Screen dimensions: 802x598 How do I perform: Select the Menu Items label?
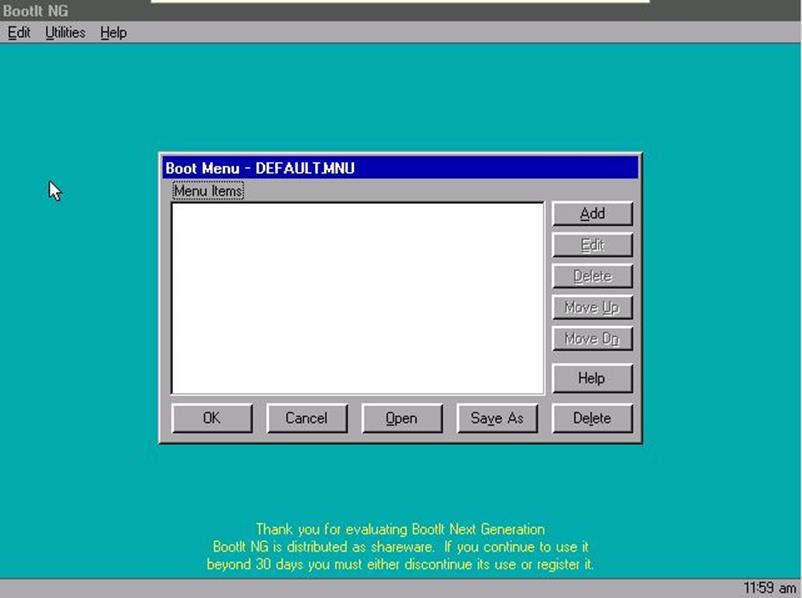point(208,191)
